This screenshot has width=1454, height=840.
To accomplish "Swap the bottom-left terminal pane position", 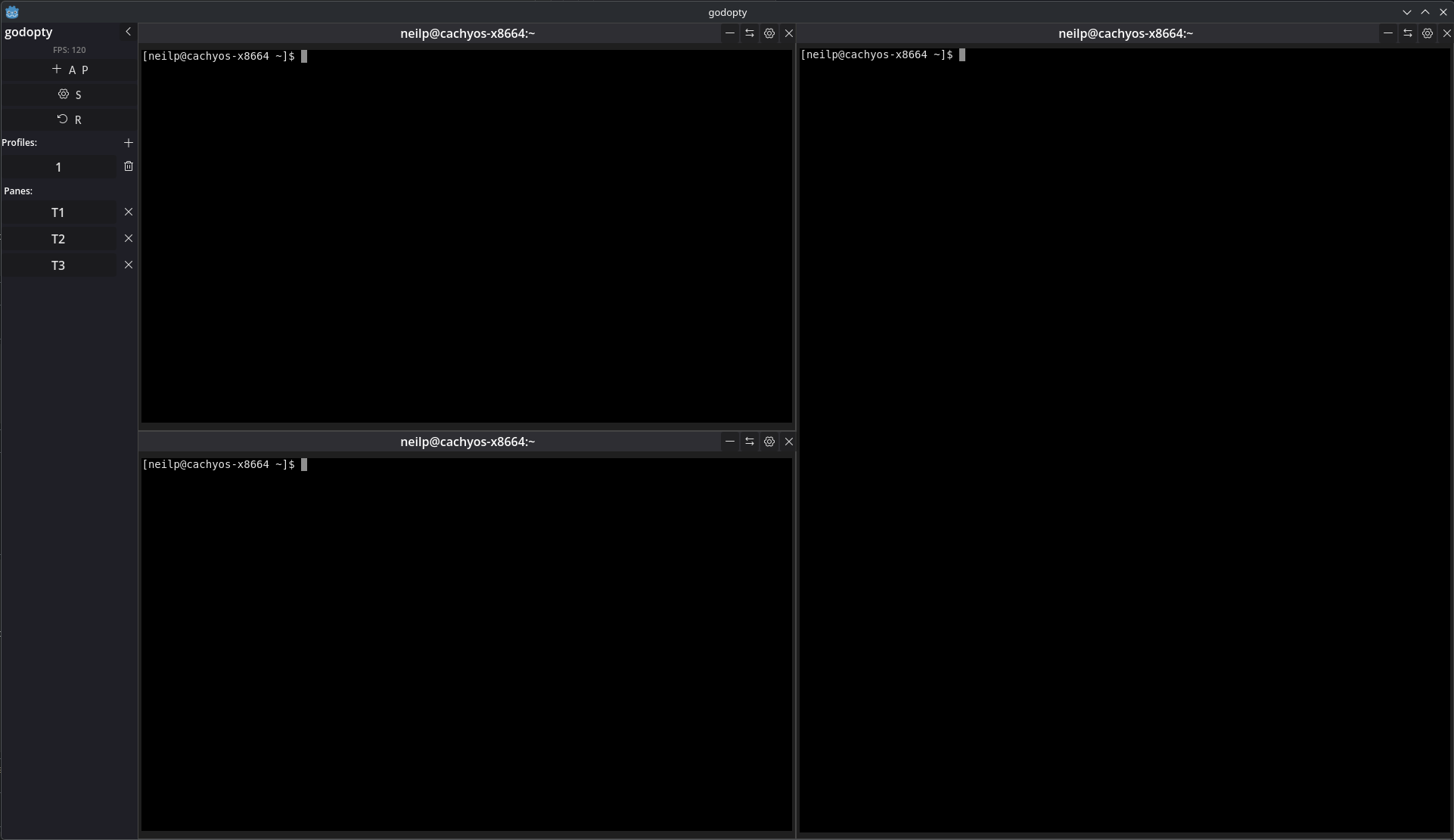I will coord(749,442).
